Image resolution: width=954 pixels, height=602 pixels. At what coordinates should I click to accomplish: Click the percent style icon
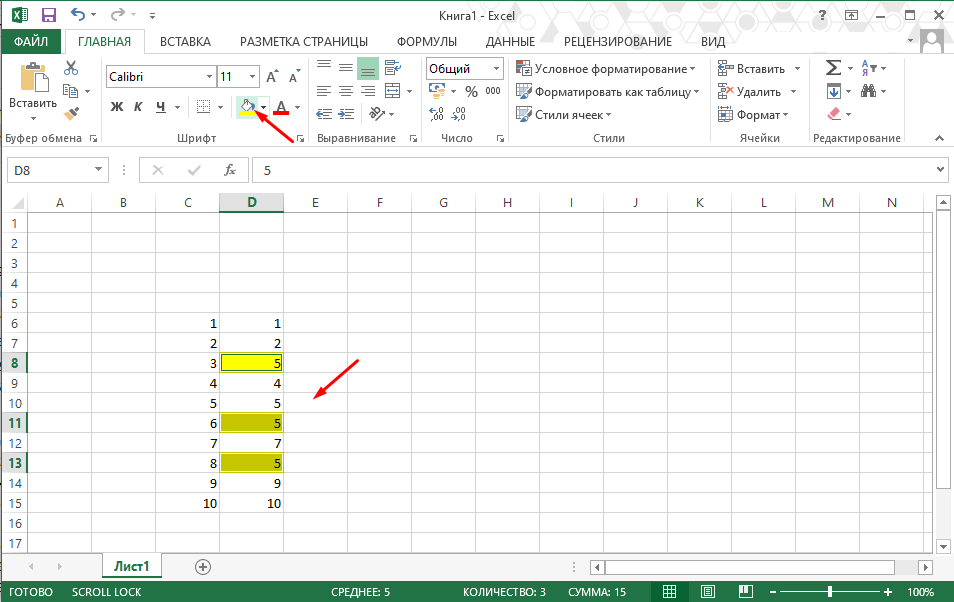tap(472, 91)
